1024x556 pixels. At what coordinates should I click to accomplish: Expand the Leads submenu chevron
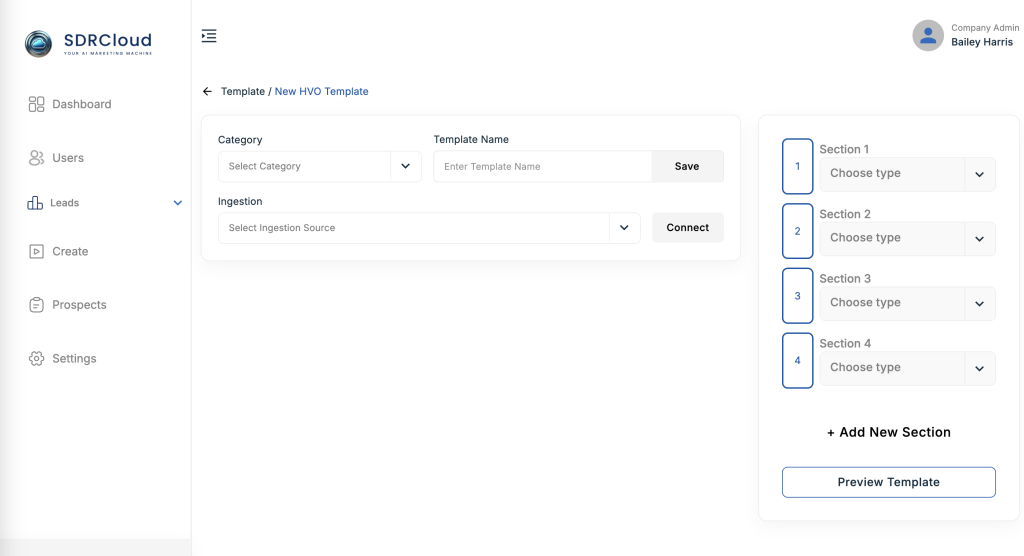[x=178, y=203]
